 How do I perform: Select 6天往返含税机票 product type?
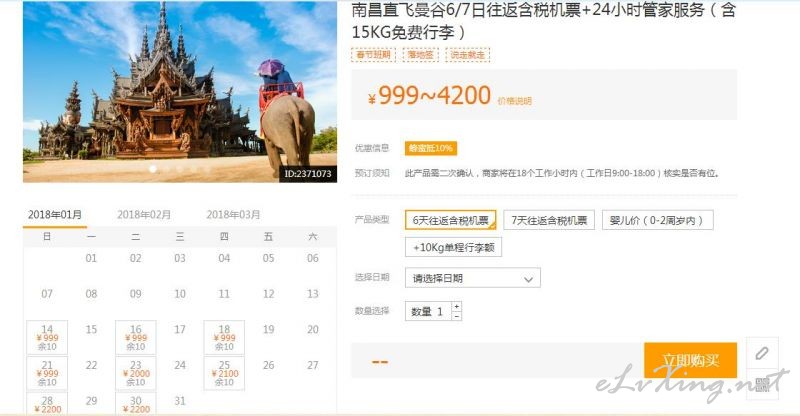pos(451,220)
